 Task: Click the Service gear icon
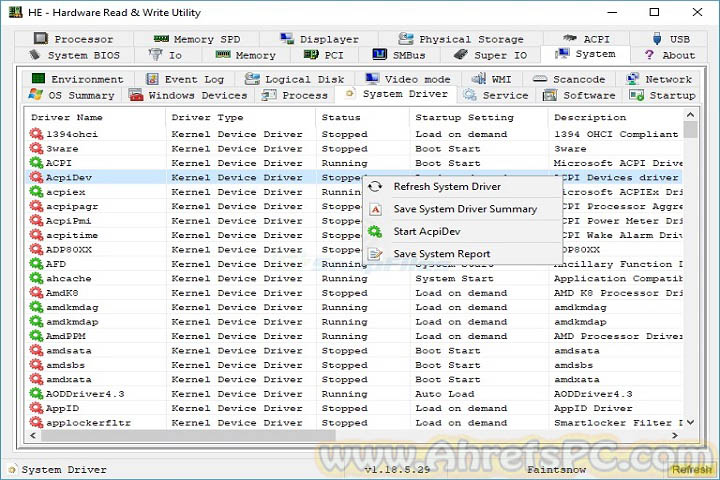[x=469, y=95]
